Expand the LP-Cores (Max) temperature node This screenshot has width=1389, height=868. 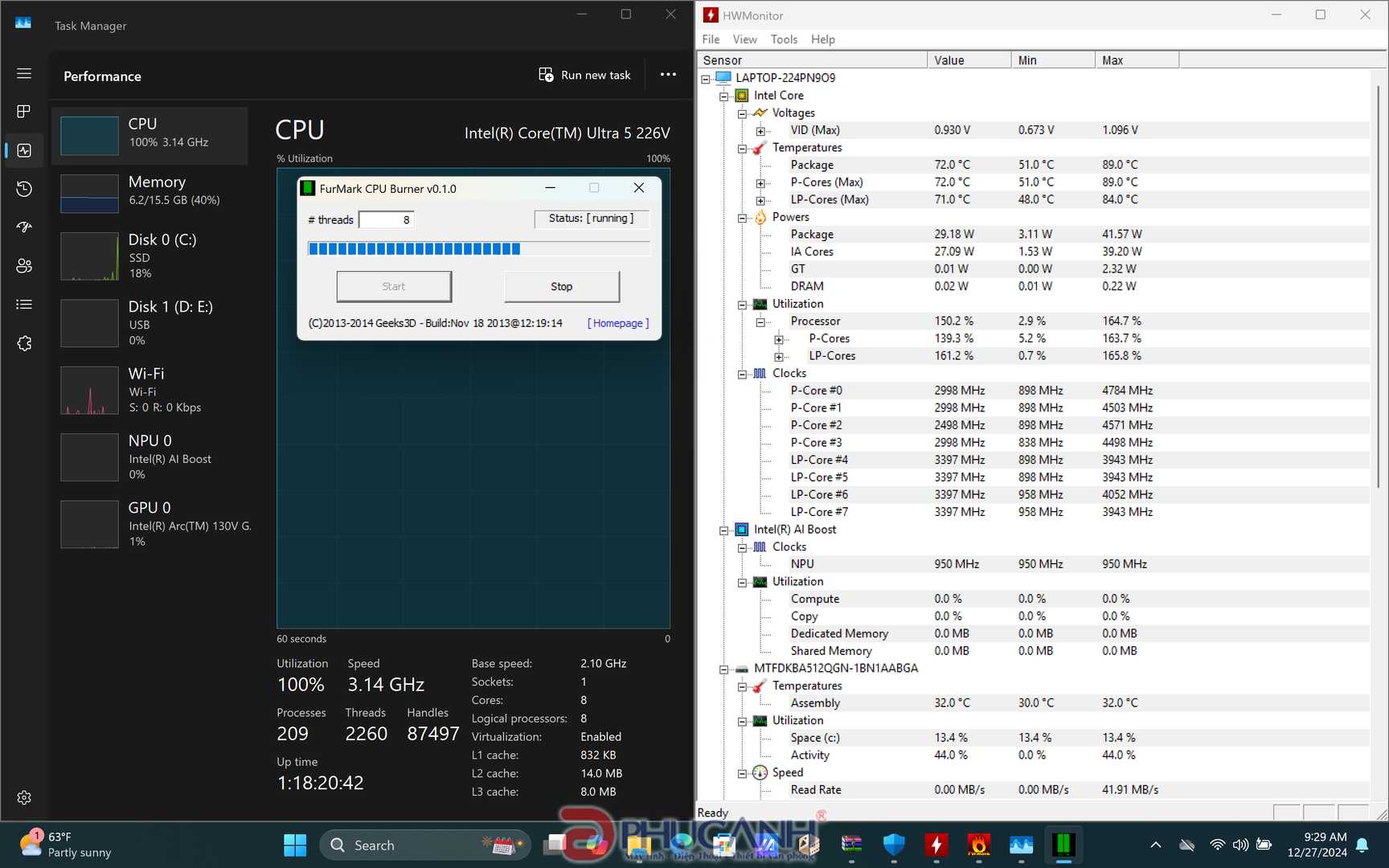(x=760, y=199)
